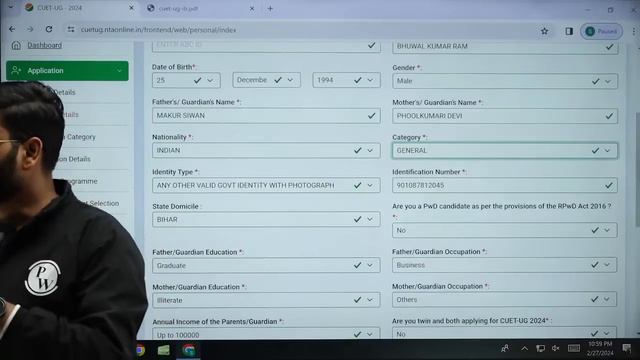Expand the Application sidebar menu

click(x=67, y=71)
